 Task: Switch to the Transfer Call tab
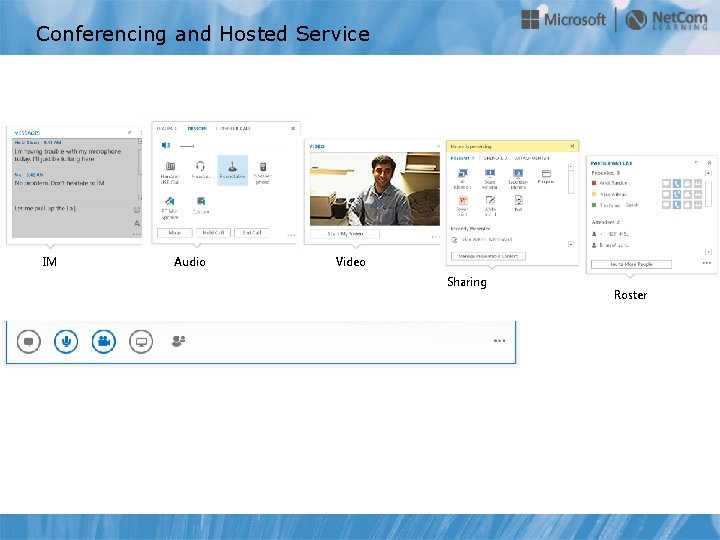coord(233,129)
